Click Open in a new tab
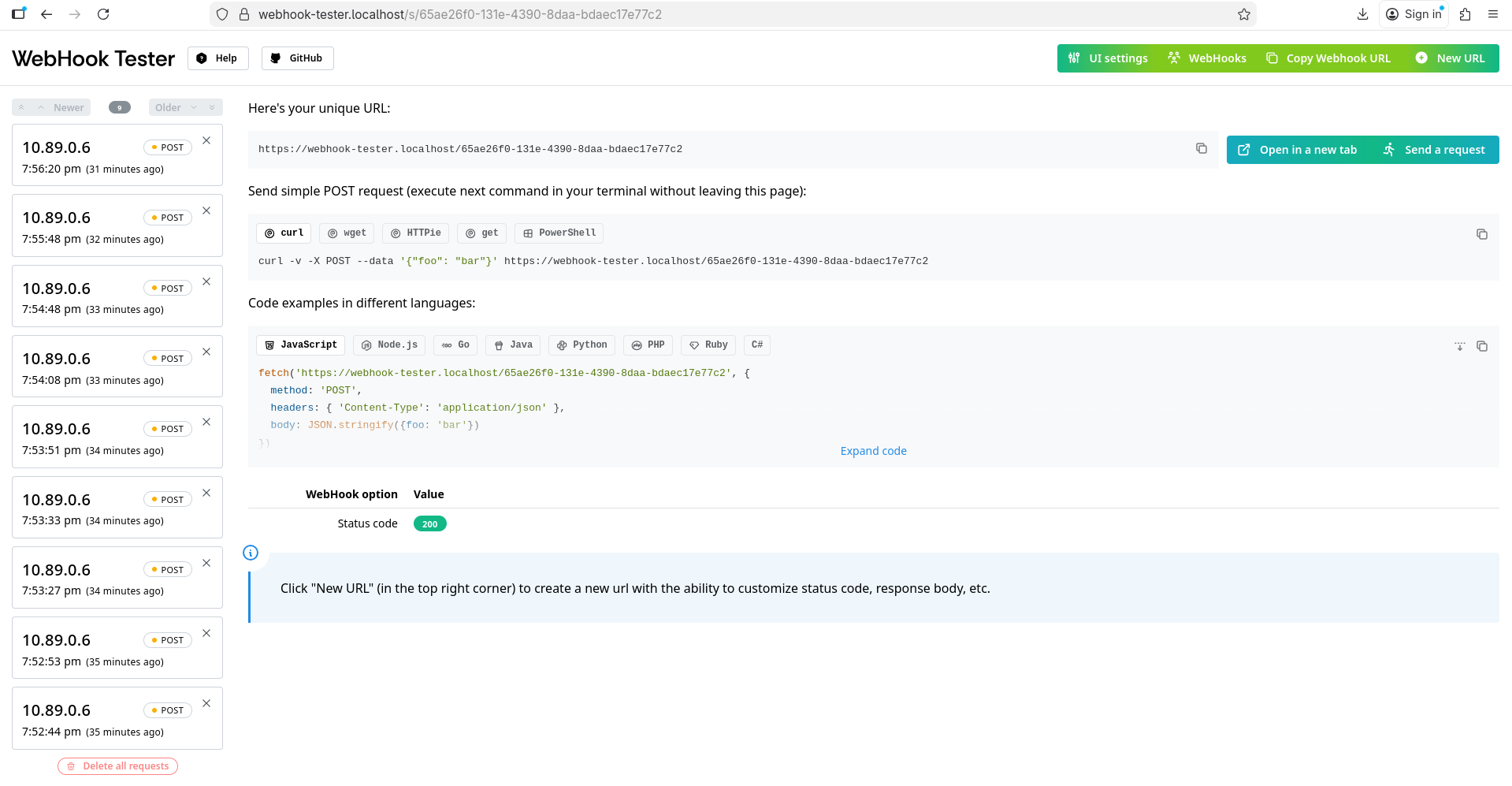Image resolution: width=1512 pixels, height=786 pixels. point(1297,150)
